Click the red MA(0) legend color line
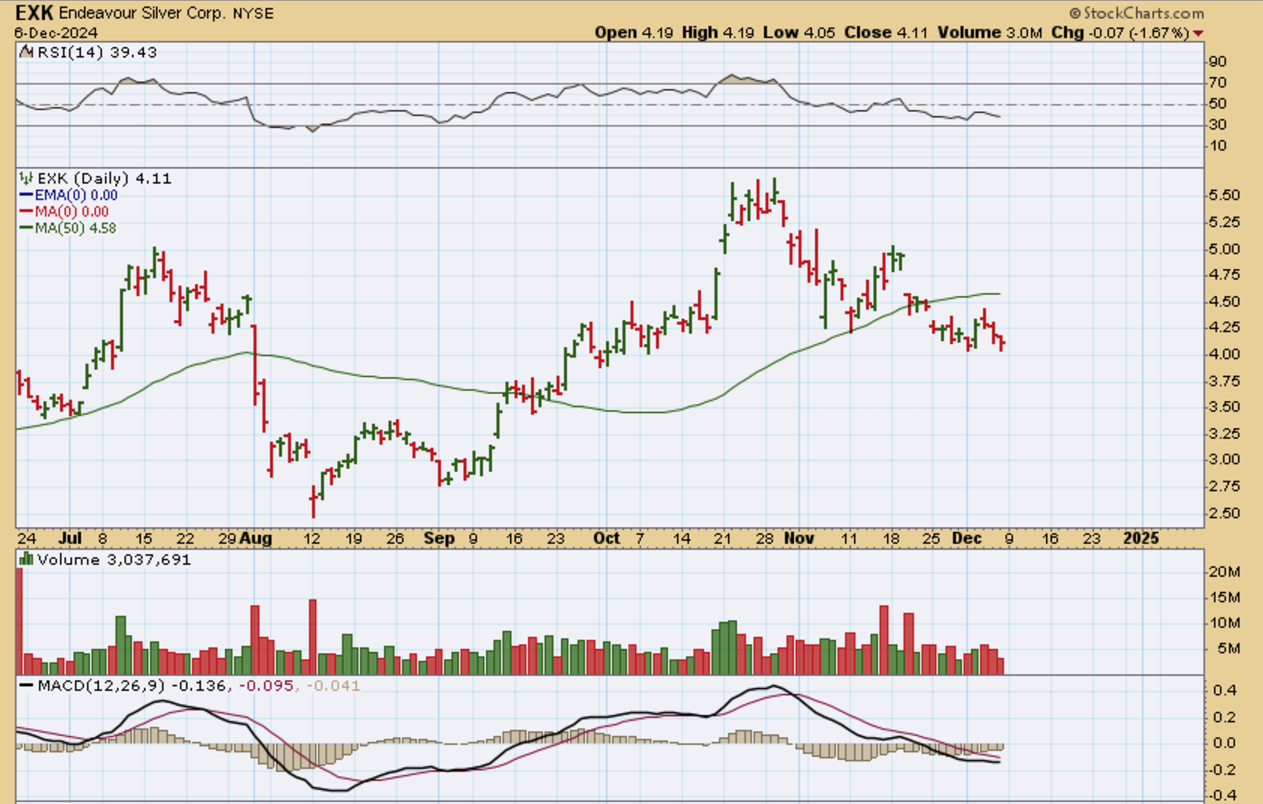Image resolution: width=1263 pixels, height=804 pixels. pyautogui.click(x=26, y=212)
